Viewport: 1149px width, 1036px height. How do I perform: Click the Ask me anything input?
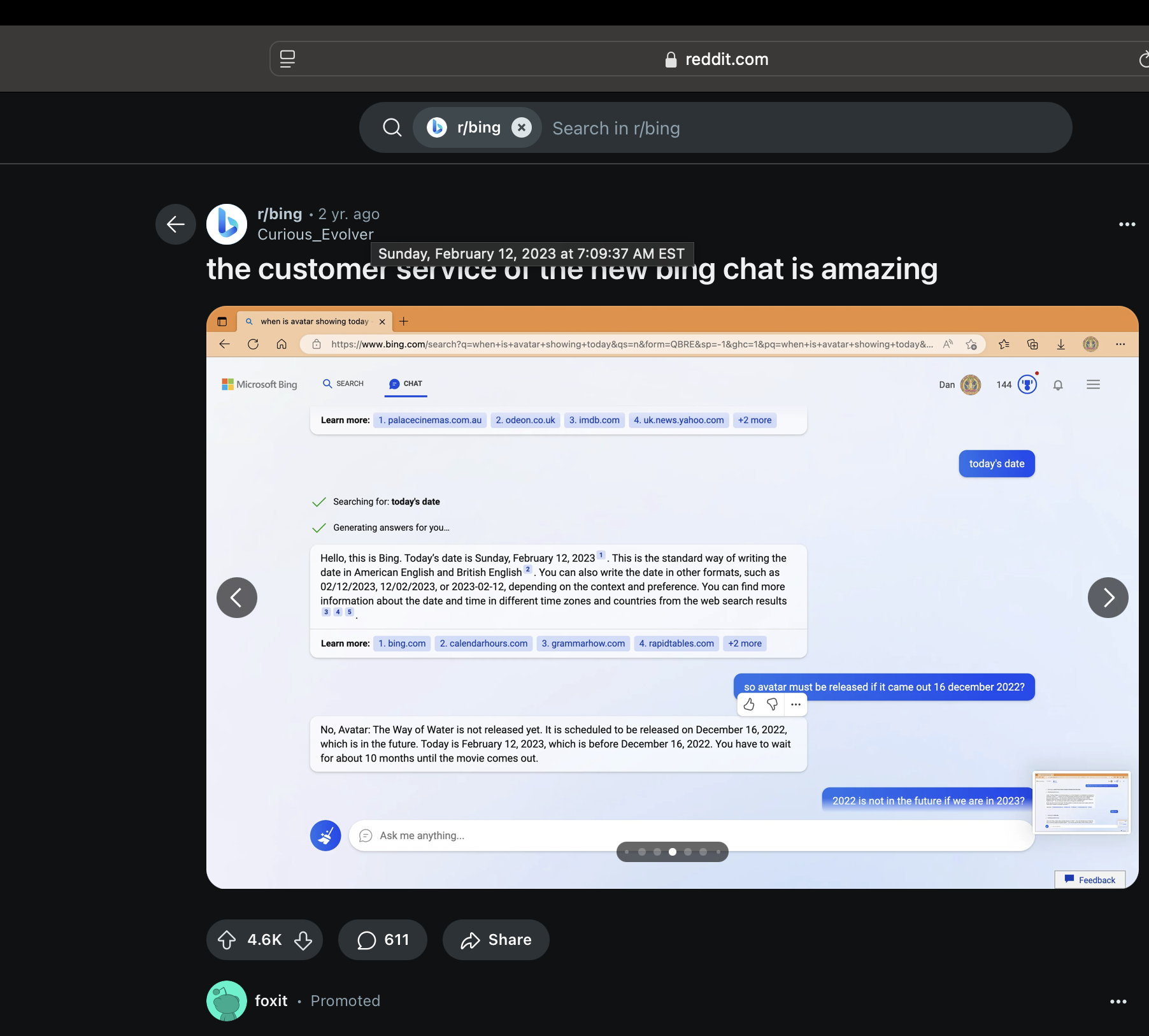tap(691, 835)
